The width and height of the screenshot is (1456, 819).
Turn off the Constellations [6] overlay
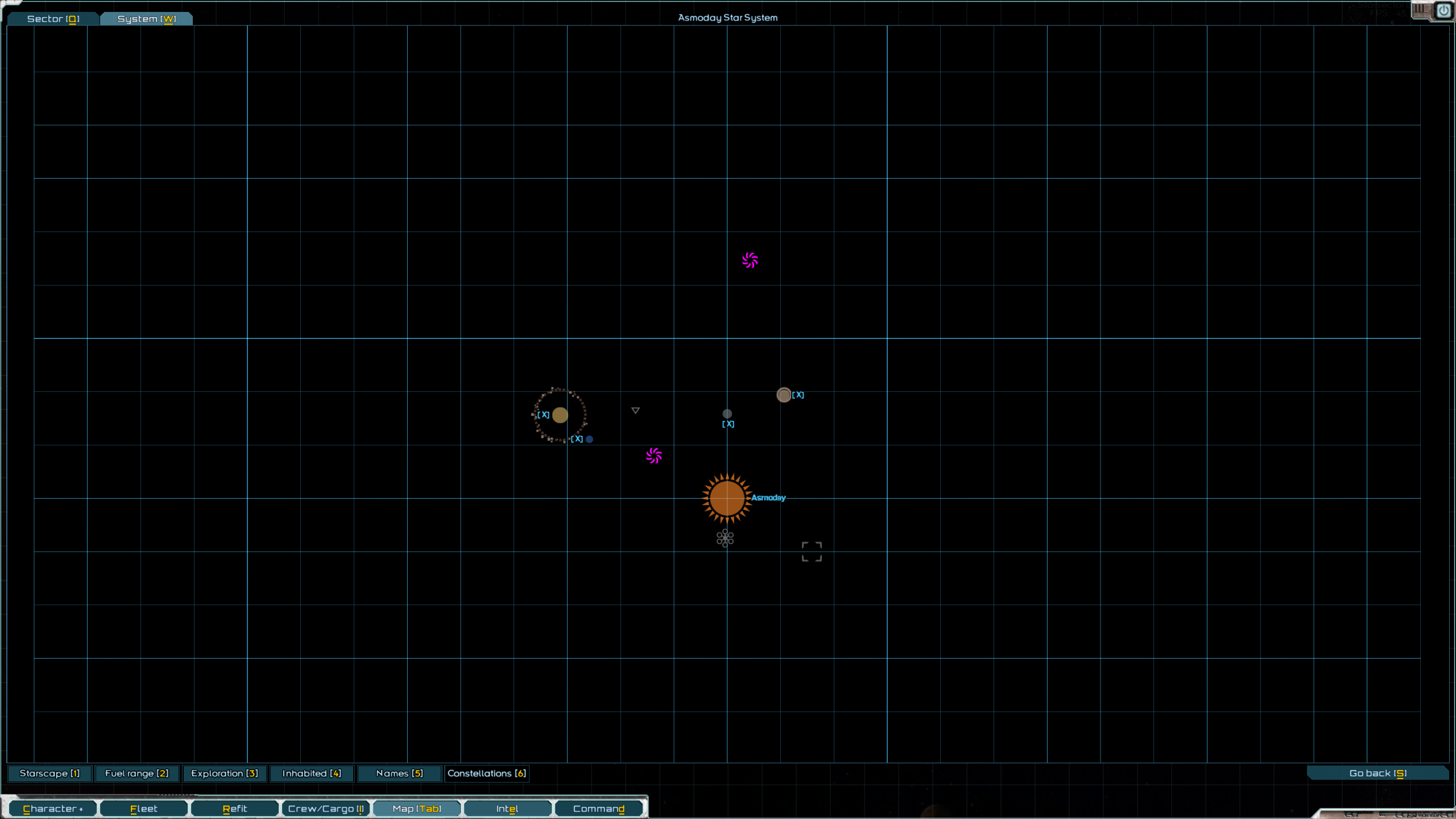[x=487, y=773]
